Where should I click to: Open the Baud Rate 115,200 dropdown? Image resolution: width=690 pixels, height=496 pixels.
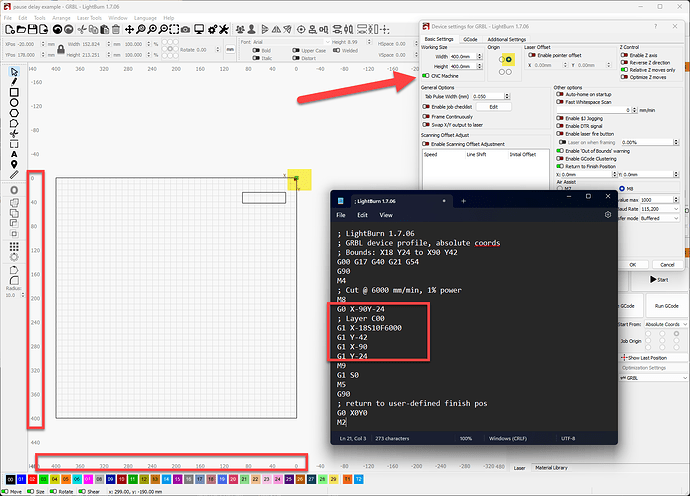tap(659, 209)
